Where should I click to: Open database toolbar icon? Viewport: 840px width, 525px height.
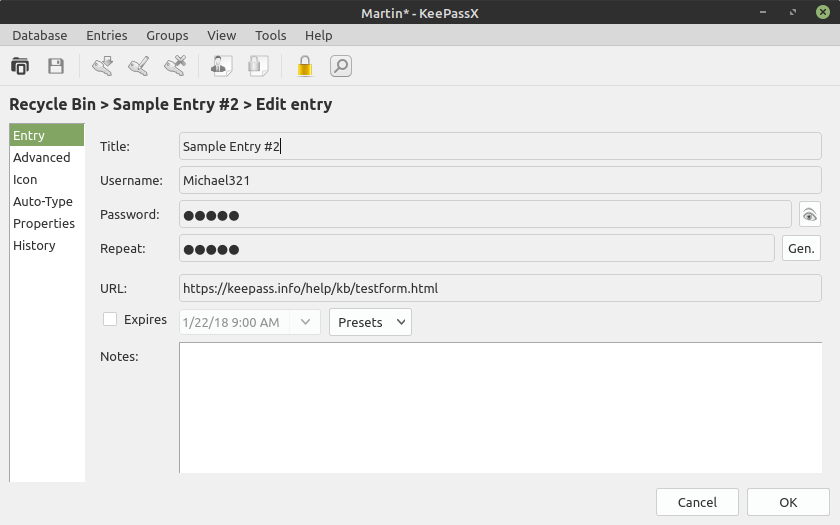(20, 66)
